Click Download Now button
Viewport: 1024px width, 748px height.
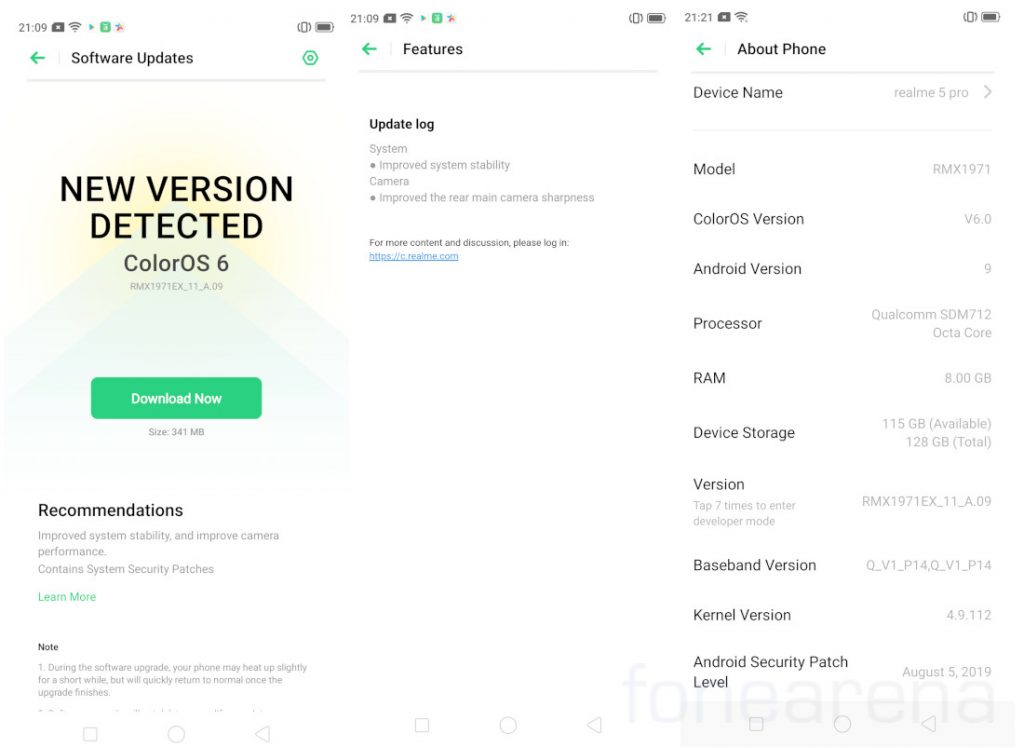click(x=176, y=398)
